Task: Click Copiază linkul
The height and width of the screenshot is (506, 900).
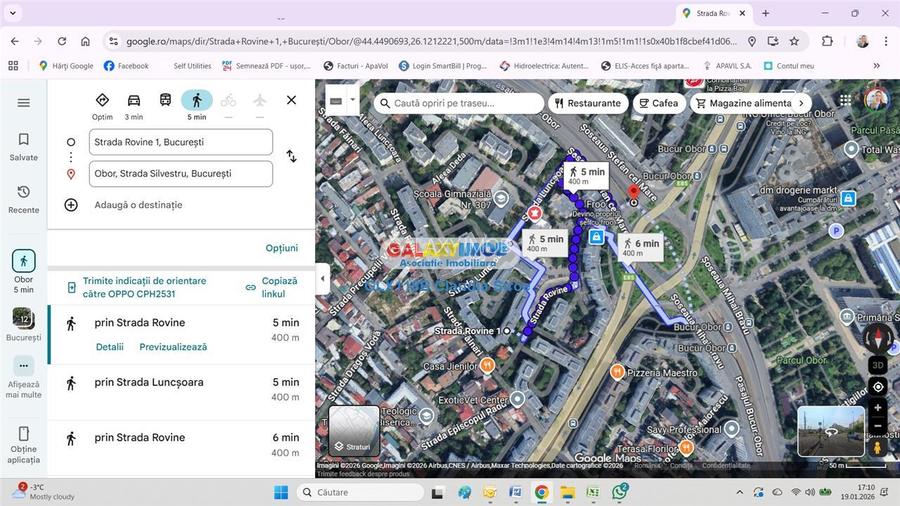Action: pos(272,287)
